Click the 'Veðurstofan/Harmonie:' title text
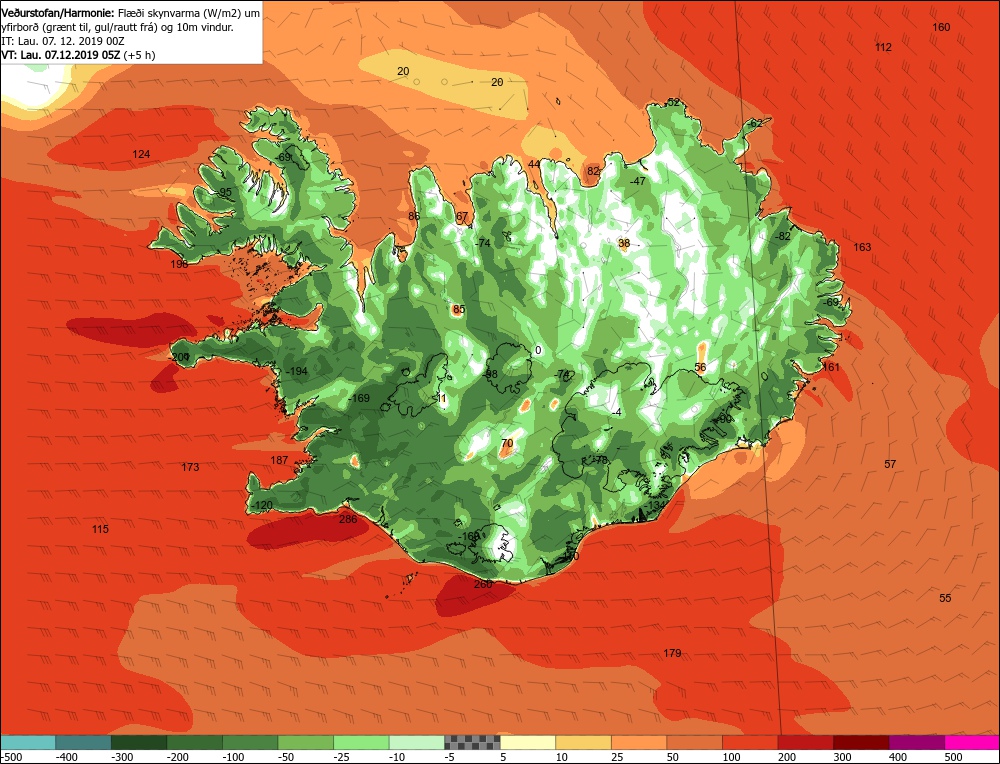 59,13
